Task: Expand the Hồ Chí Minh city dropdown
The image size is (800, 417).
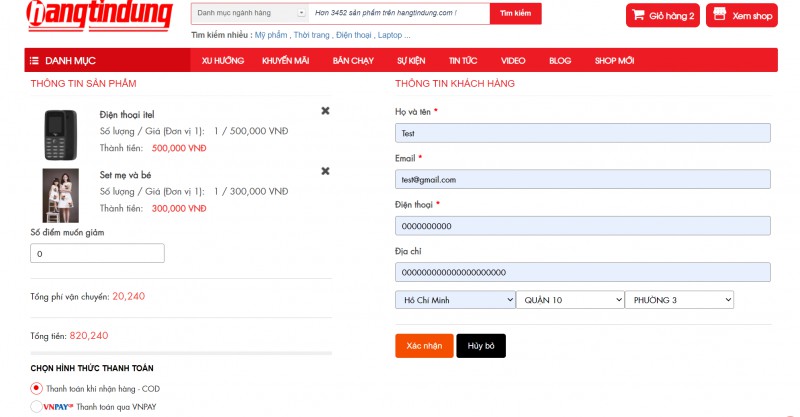Action: pos(455,299)
